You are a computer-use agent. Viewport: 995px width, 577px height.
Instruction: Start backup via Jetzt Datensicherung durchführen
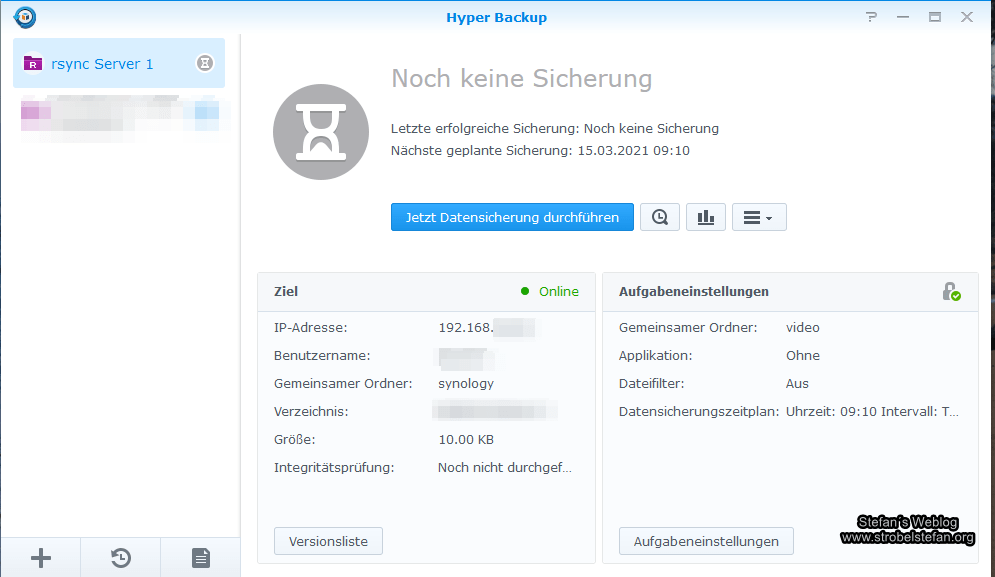click(x=512, y=216)
